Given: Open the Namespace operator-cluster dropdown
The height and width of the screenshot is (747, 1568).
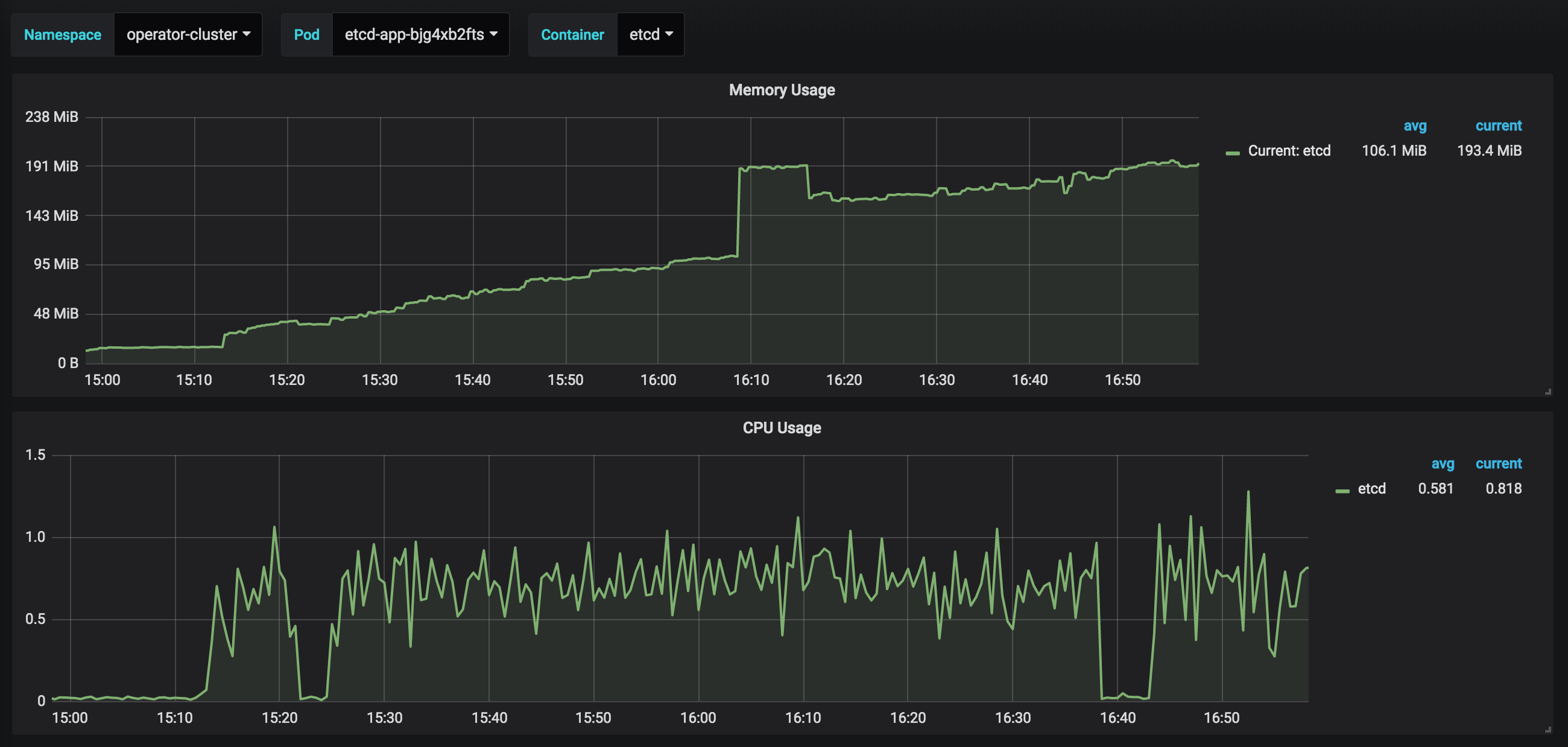Looking at the screenshot, I should (188, 35).
